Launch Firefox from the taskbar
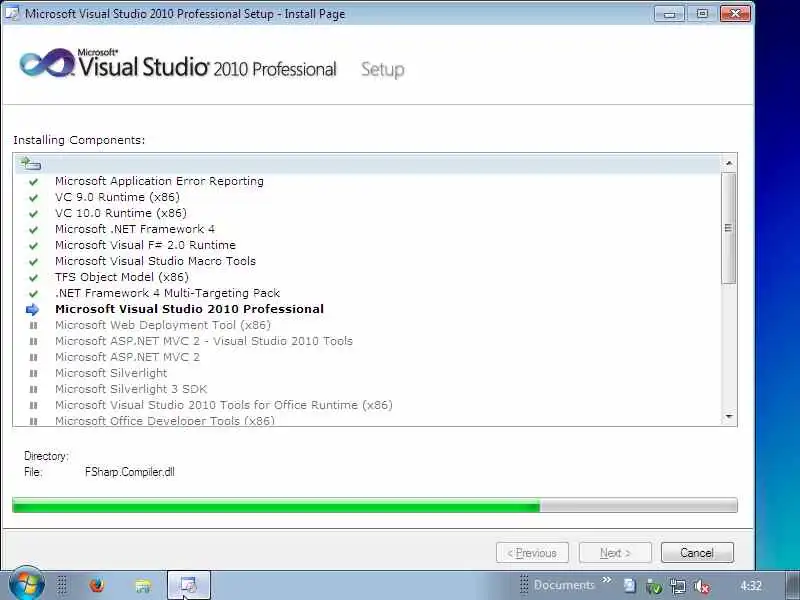 point(96,585)
